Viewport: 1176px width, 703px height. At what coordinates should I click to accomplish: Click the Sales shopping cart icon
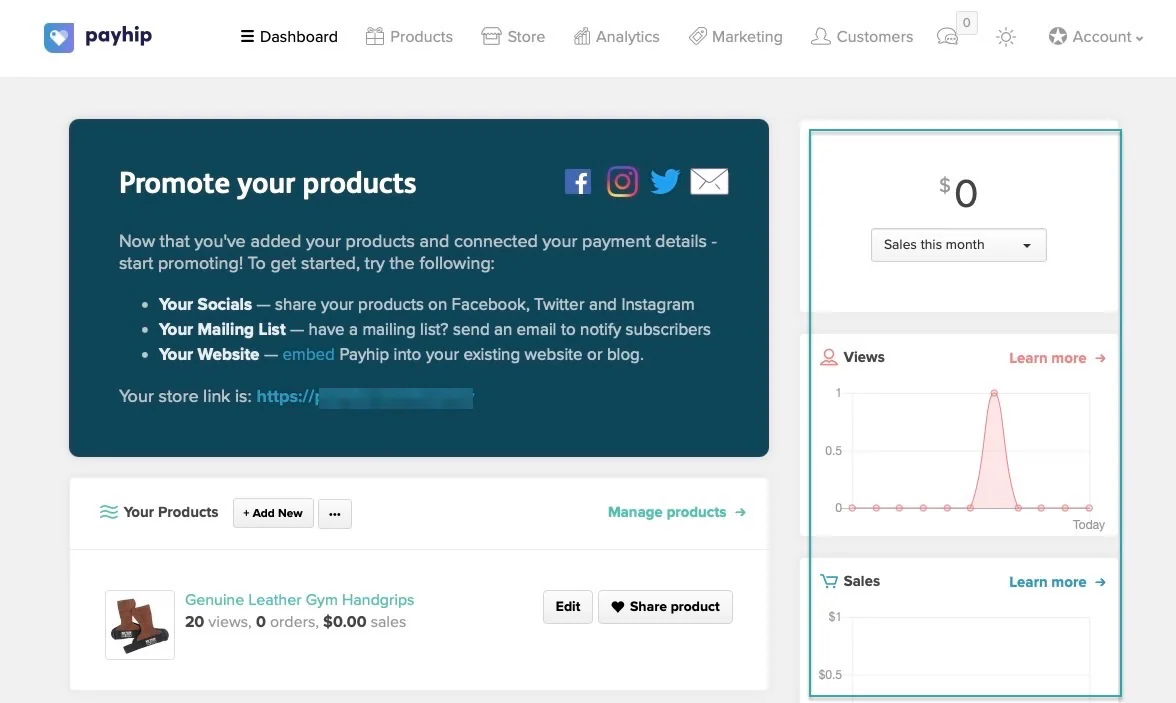[829, 581]
